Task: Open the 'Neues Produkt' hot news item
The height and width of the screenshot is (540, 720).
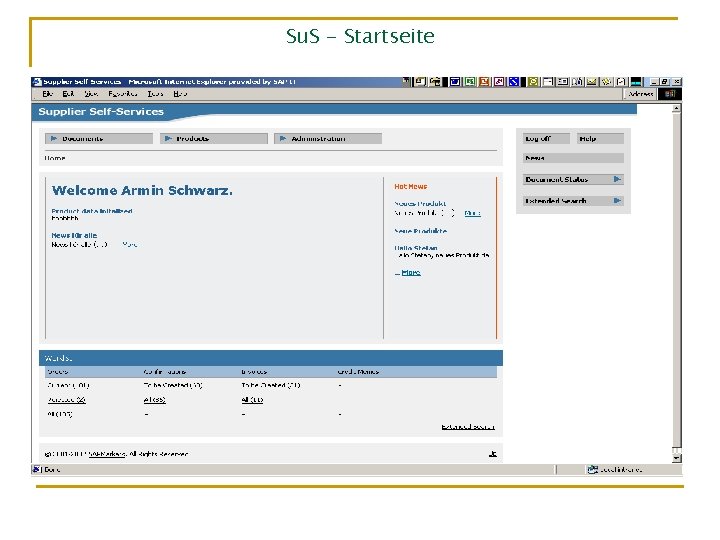Action: (420, 203)
